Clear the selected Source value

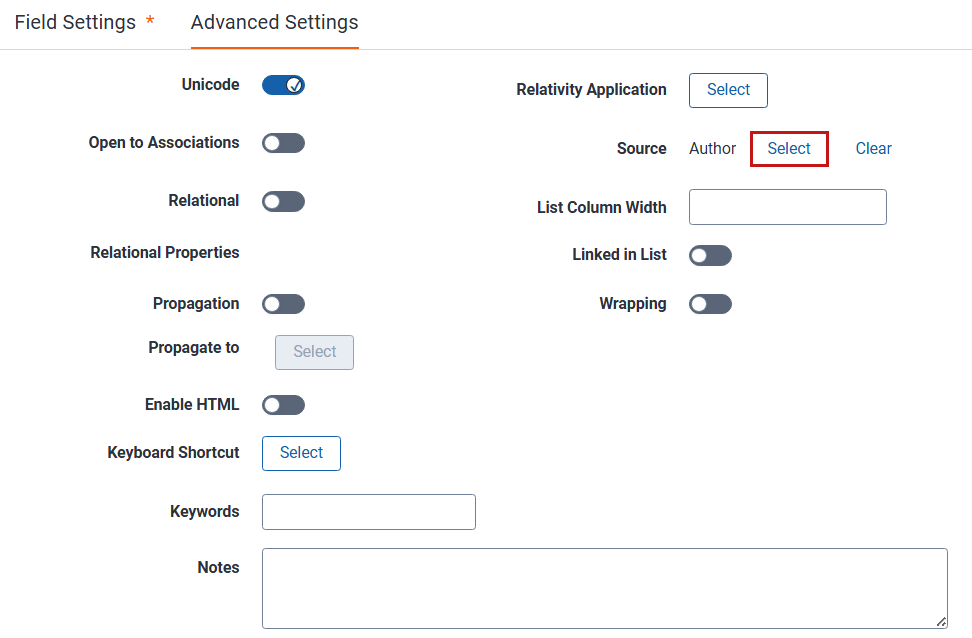tap(873, 148)
